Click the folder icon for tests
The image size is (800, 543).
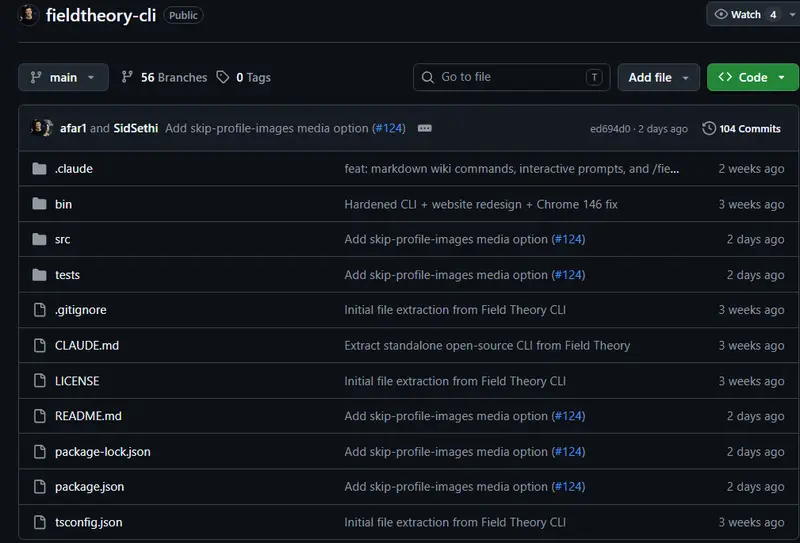coord(39,275)
